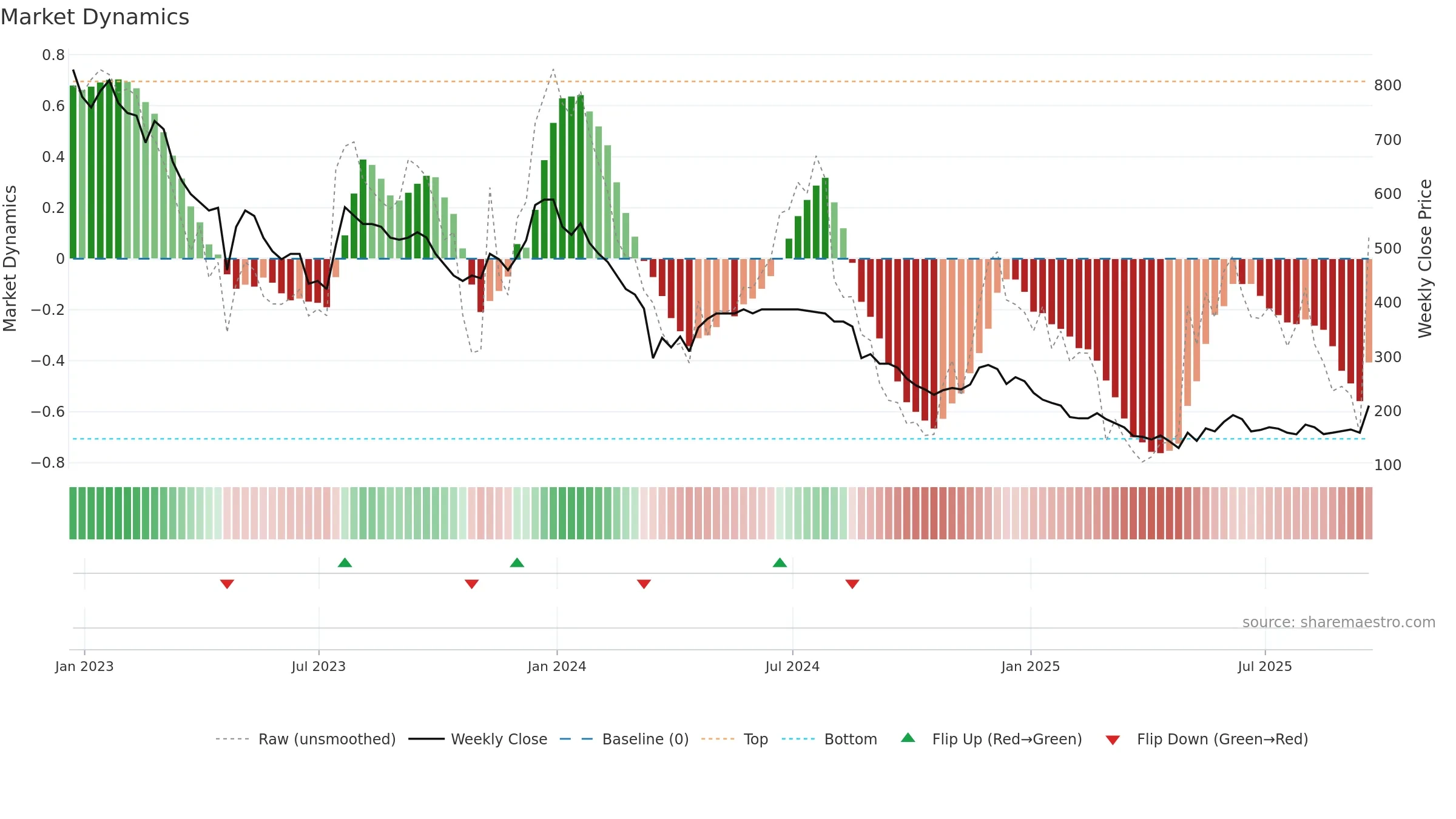1456x819 pixels.
Task: Click the green flip-up marker after Jul 2023
Action: [345, 562]
